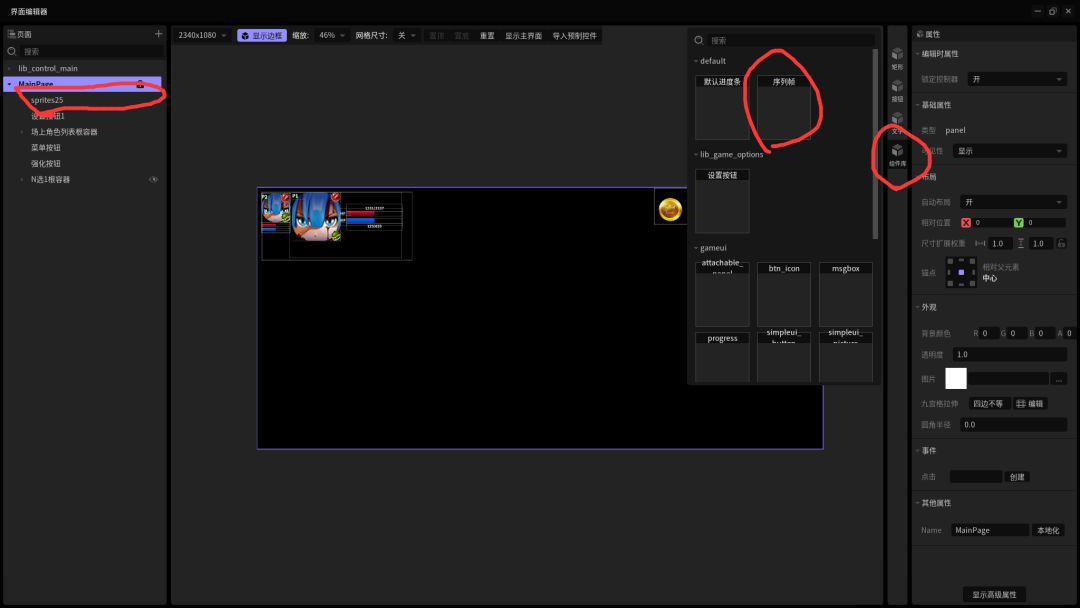
Task: Select the top-left anchor point
Action: 951,261
